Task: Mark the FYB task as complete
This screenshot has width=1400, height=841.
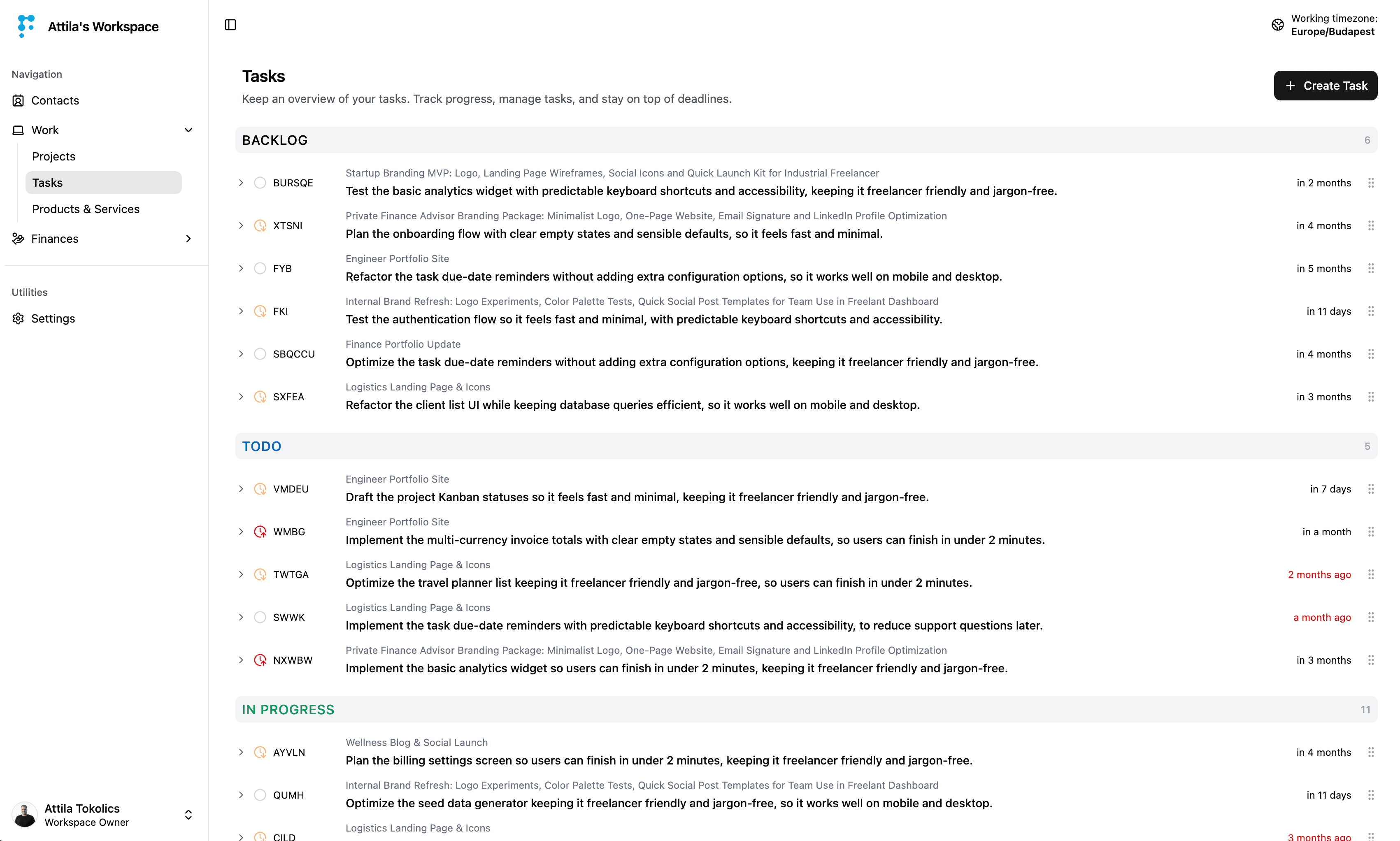Action: coord(260,268)
